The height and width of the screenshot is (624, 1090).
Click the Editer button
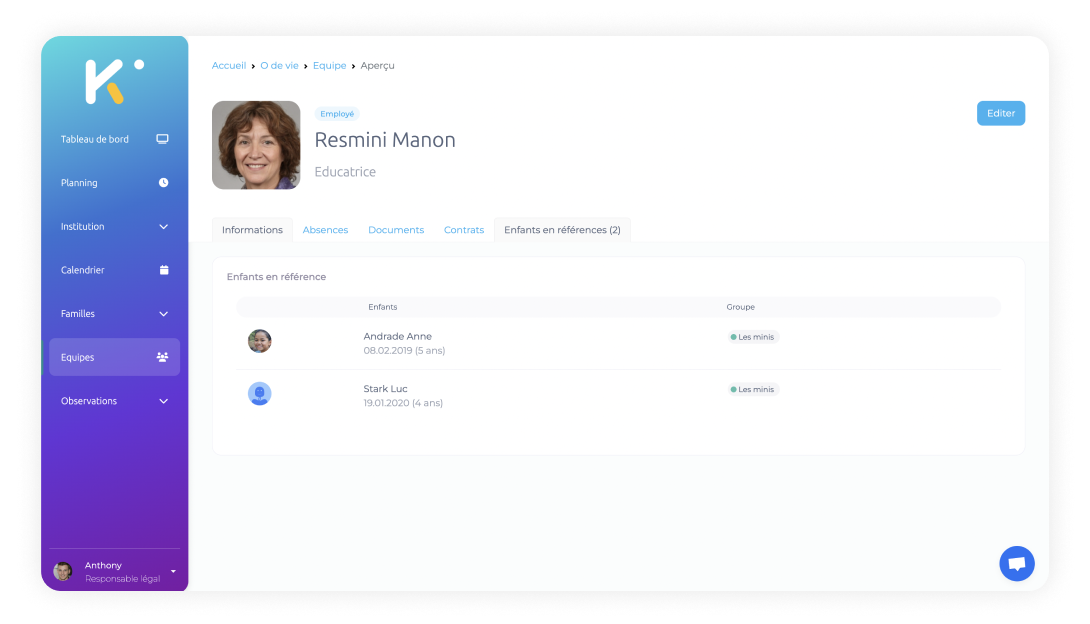(1000, 113)
